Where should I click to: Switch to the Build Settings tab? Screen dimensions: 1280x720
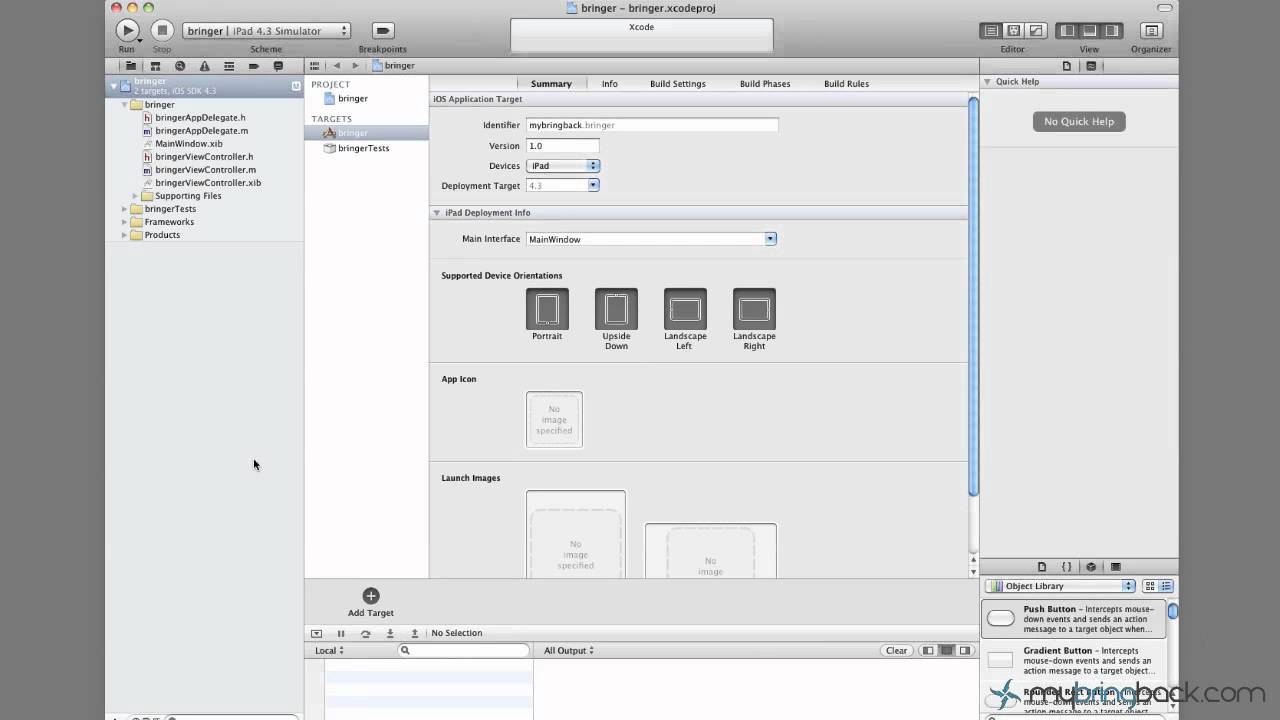tap(678, 84)
